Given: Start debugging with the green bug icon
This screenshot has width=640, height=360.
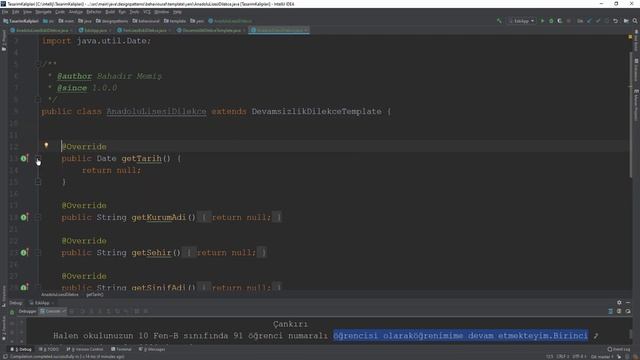Looking at the screenshot, I should [x=551, y=21].
